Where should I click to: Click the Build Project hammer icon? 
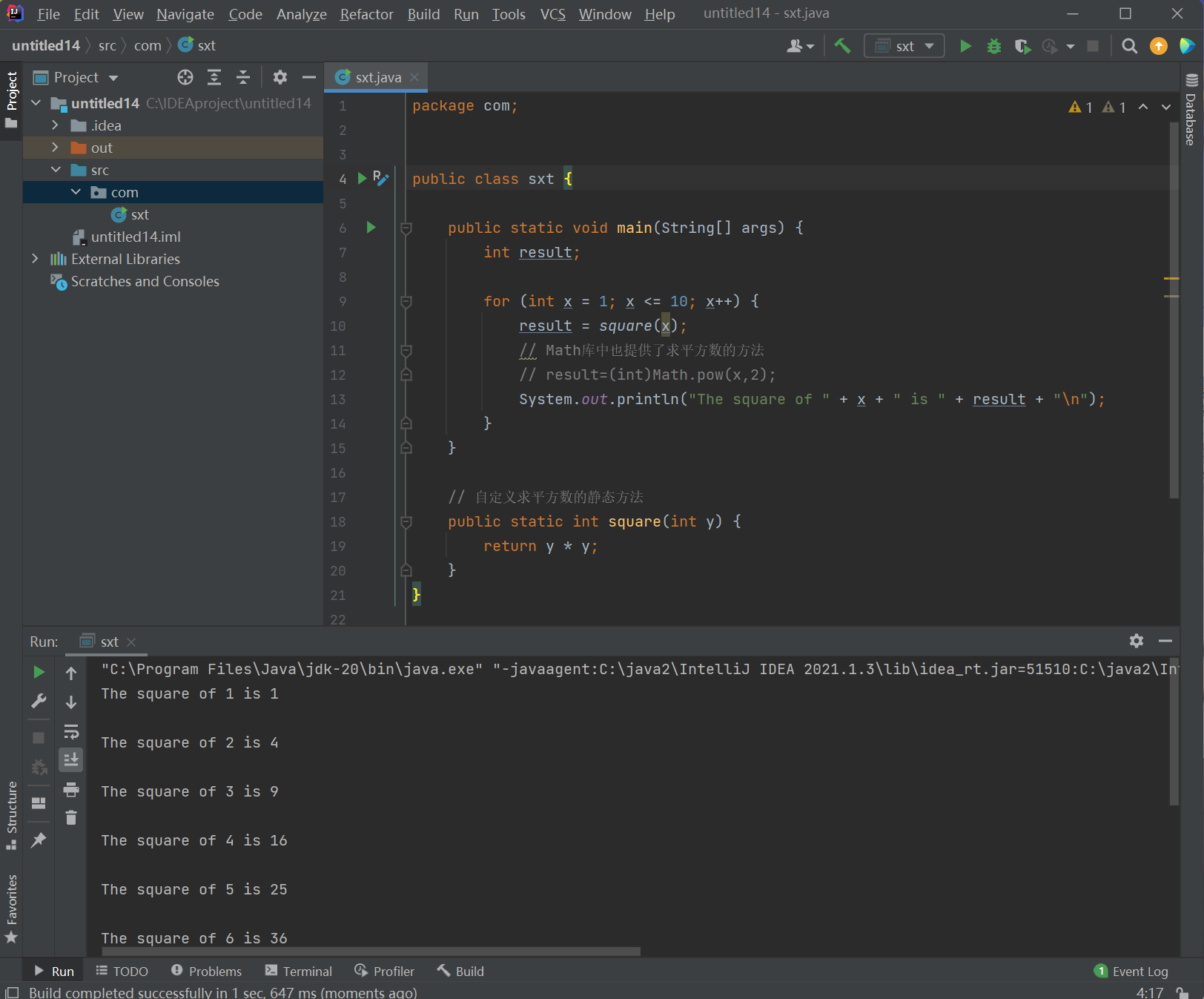842,46
